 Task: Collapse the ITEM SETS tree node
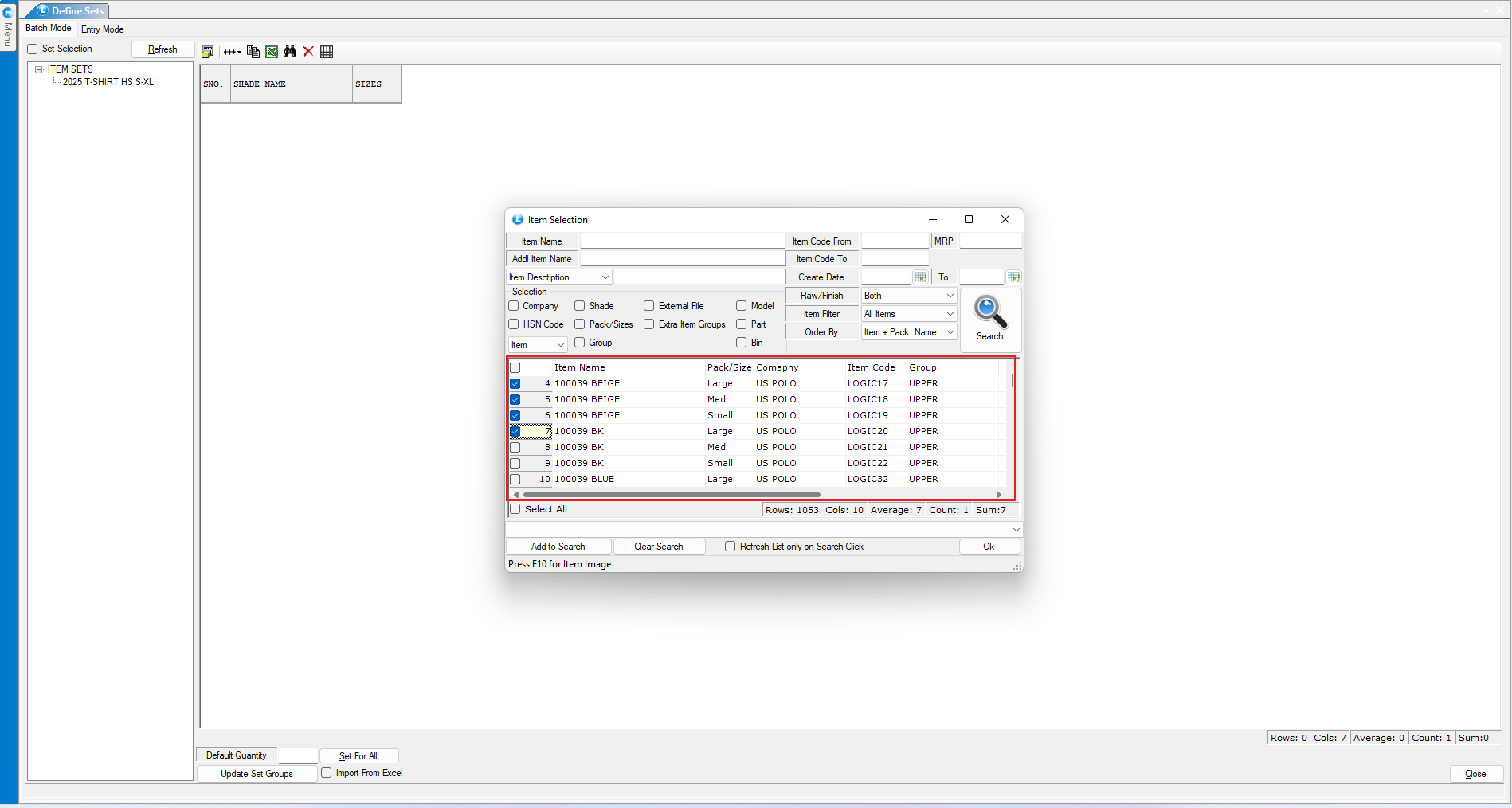(38, 69)
